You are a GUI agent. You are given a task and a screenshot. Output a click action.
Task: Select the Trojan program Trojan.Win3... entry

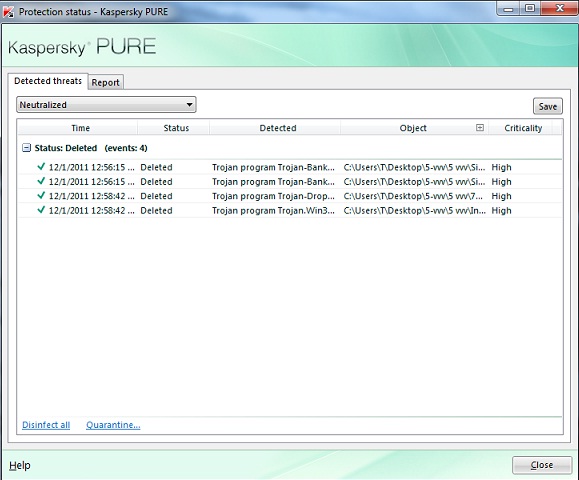tap(273, 210)
